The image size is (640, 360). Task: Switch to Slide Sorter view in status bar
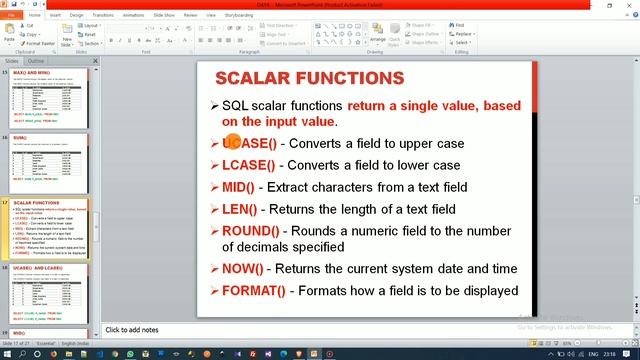pyautogui.click(x=541, y=343)
